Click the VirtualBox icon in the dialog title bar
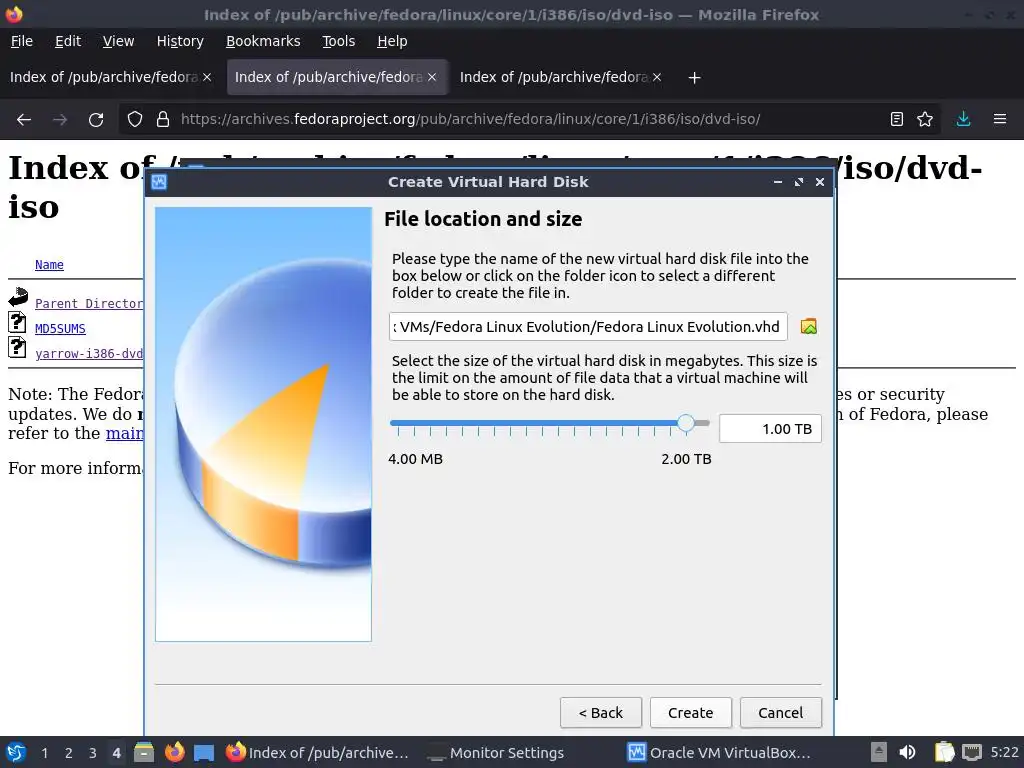This screenshot has width=1024, height=768. click(159, 182)
